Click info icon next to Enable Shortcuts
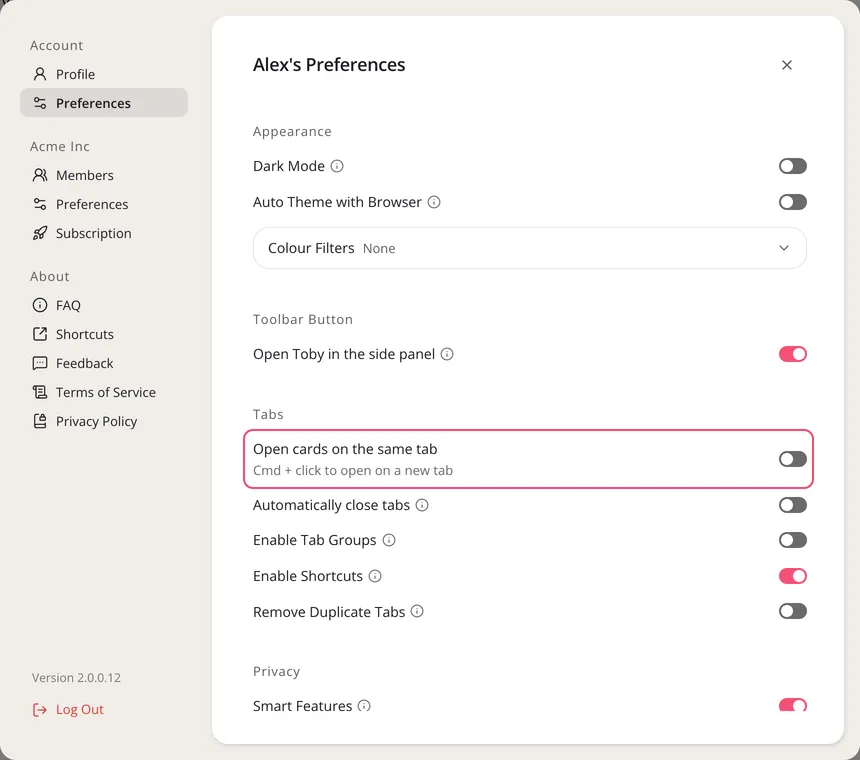The height and width of the screenshot is (760, 860). tap(375, 576)
